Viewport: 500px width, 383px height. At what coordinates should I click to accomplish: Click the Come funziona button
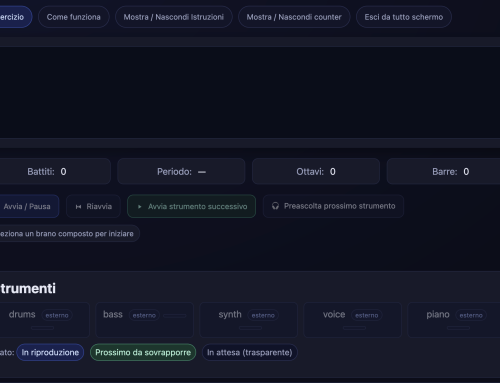tap(74, 17)
